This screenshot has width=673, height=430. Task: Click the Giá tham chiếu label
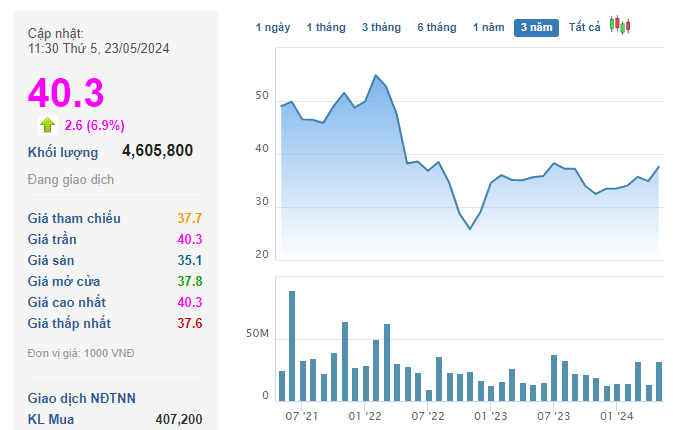click(74, 218)
